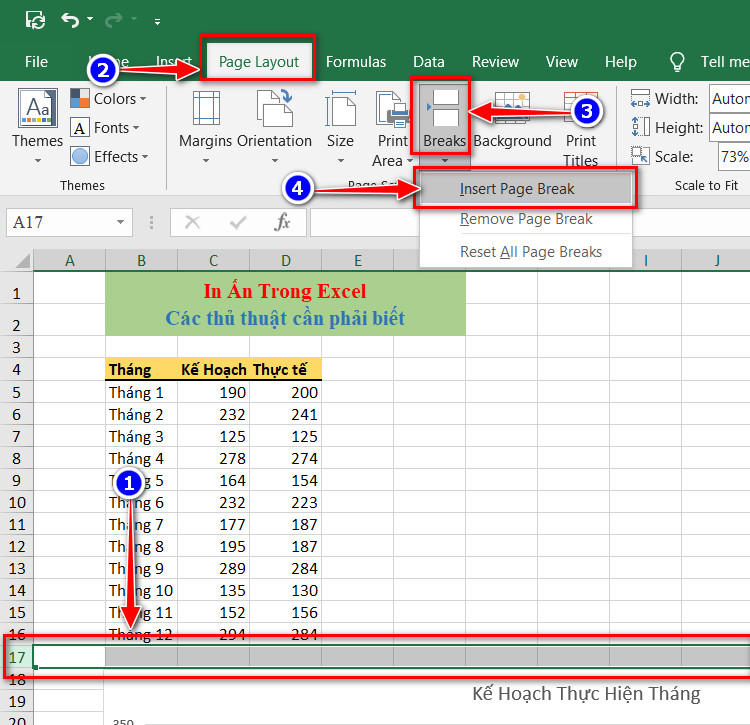Open the Help tab
The image size is (750, 725).
point(620,62)
